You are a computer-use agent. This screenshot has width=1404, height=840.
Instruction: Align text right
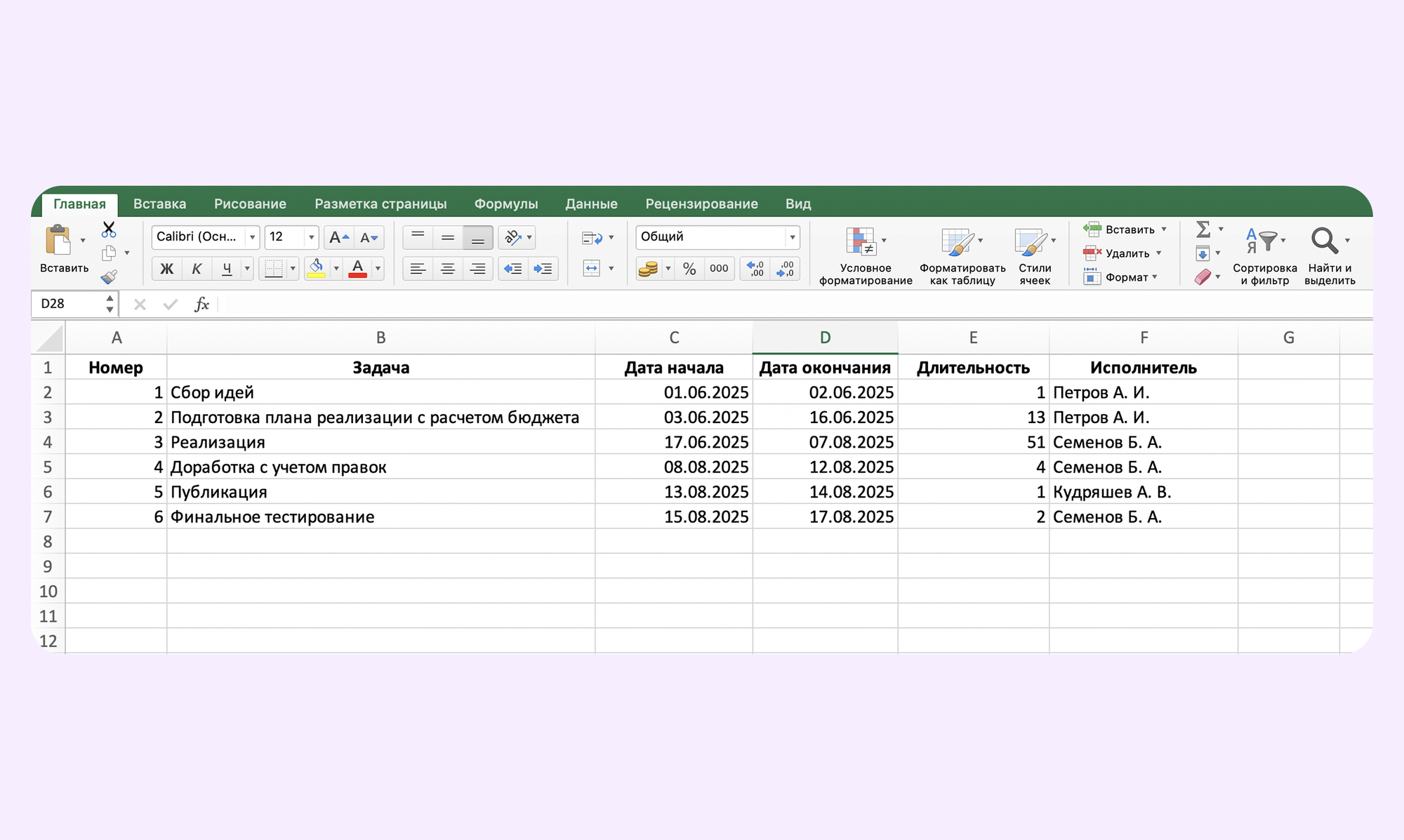[478, 269]
